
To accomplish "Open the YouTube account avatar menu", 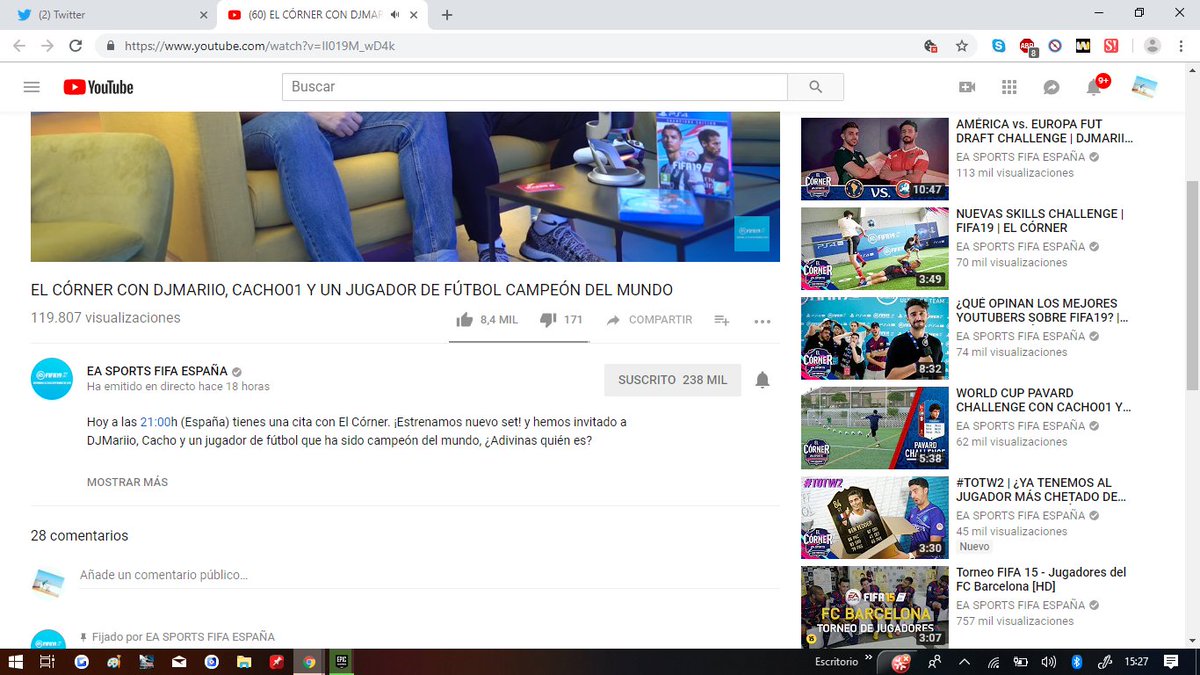I will tap(1144, 87).
